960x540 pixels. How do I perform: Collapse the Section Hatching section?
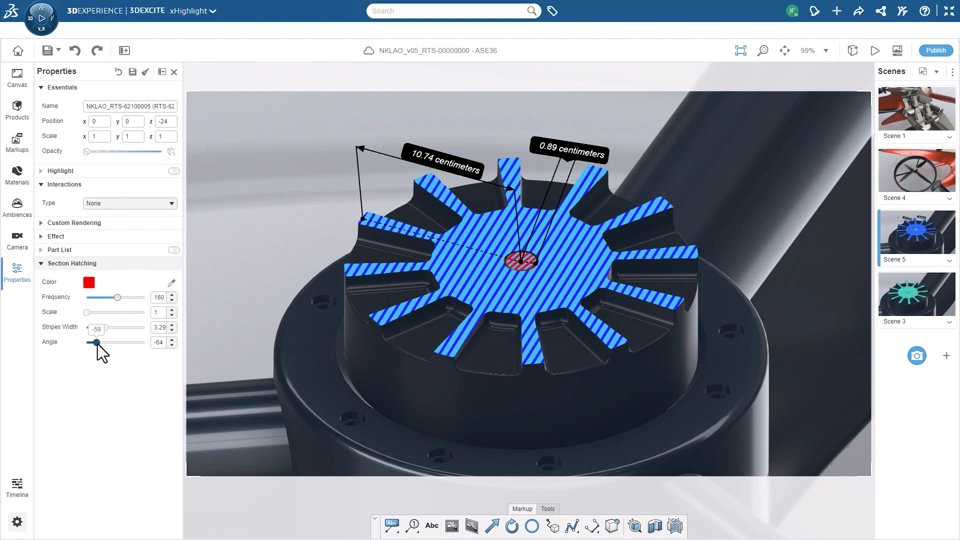coord(41,263)
